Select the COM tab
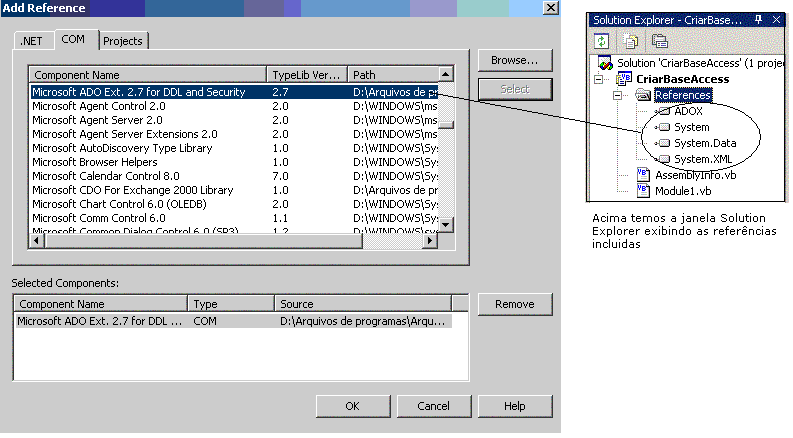Image resolution: width=793 pixels, height=438 pixels. [x=73, y=39]
